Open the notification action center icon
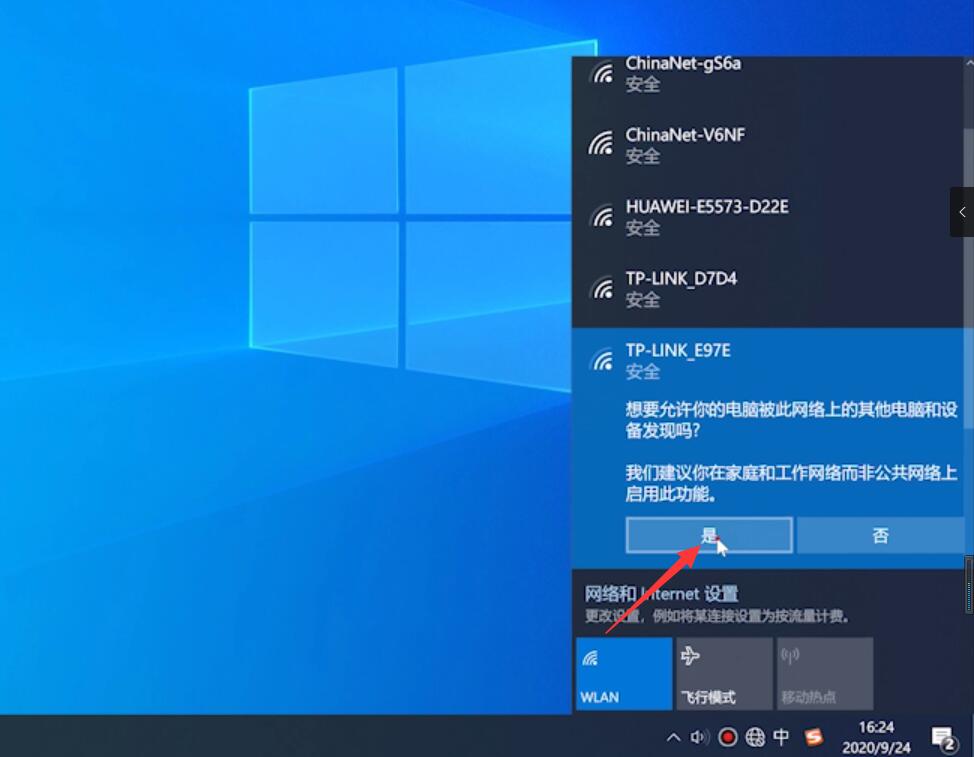Viewport: 974px width, 757px height. point(944,738)
